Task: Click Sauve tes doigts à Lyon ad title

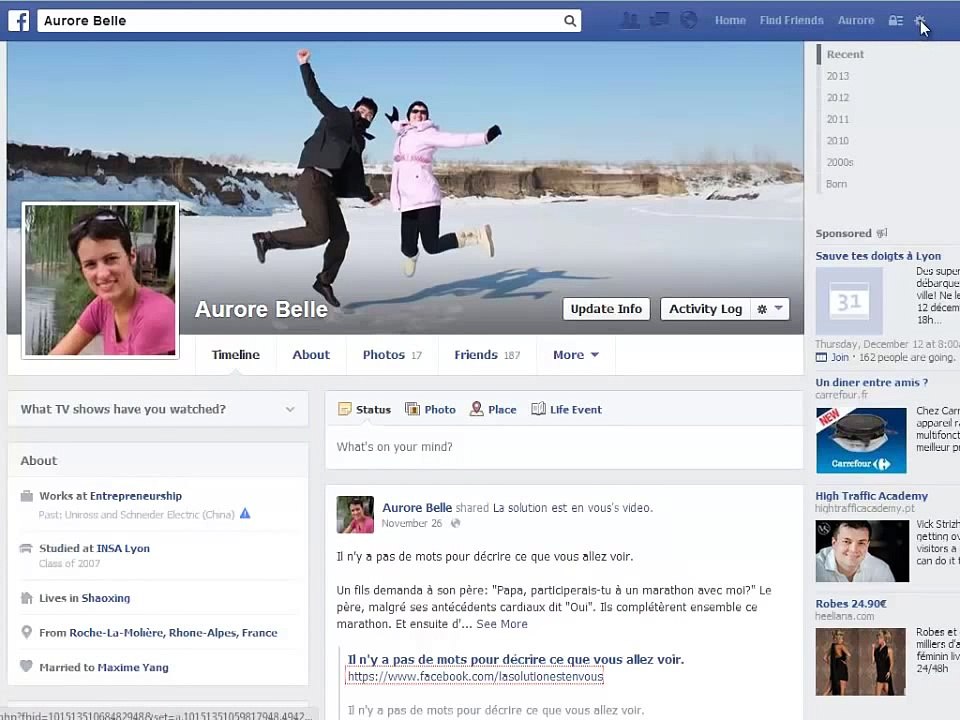Action: click(x=878, y=256)
